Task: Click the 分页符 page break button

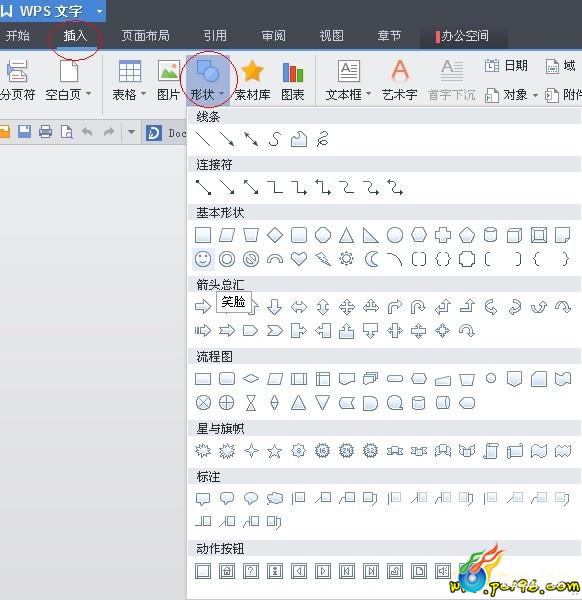Action: (x=18, y=81)
